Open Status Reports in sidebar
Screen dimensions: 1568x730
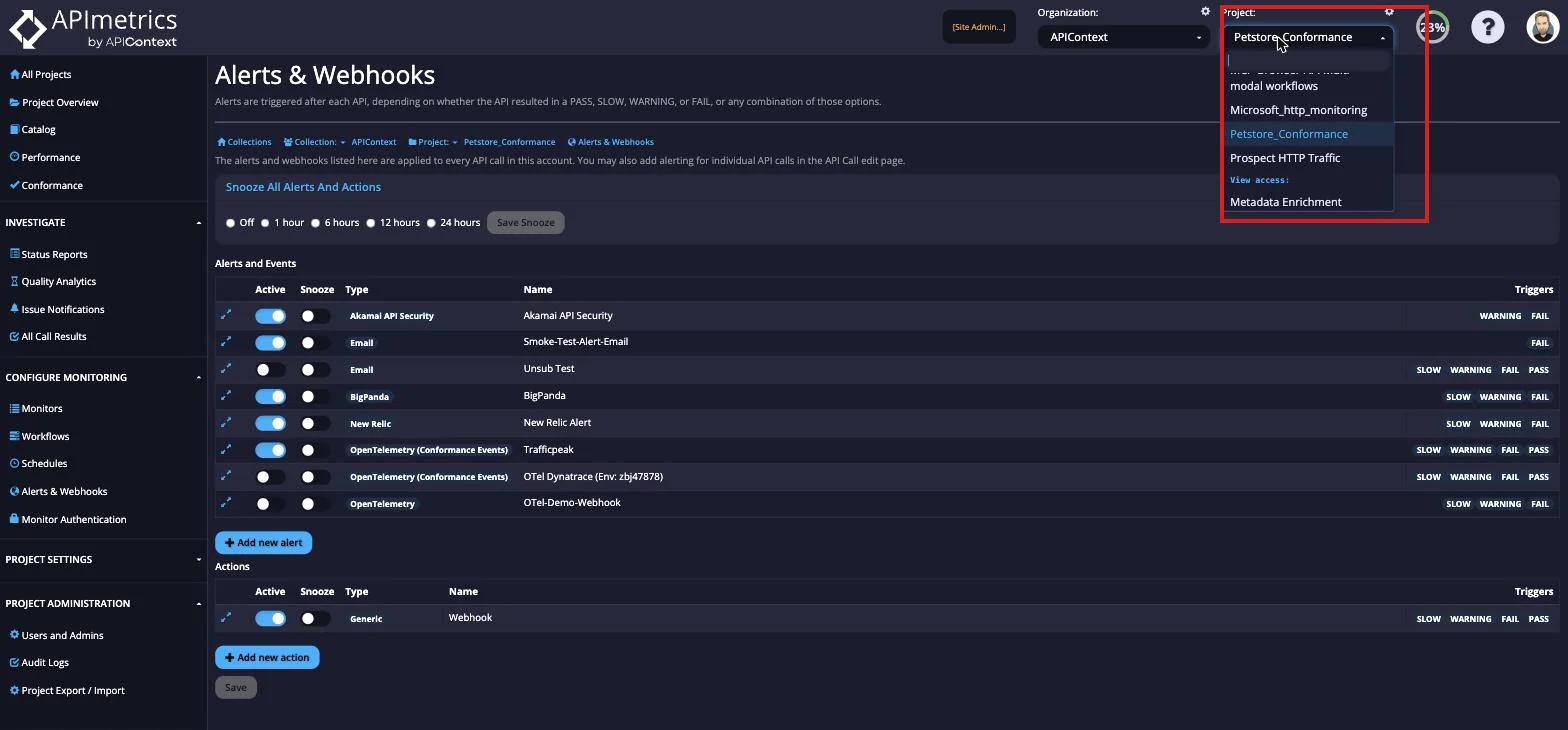pyautogui.click(x=48, y=254)
